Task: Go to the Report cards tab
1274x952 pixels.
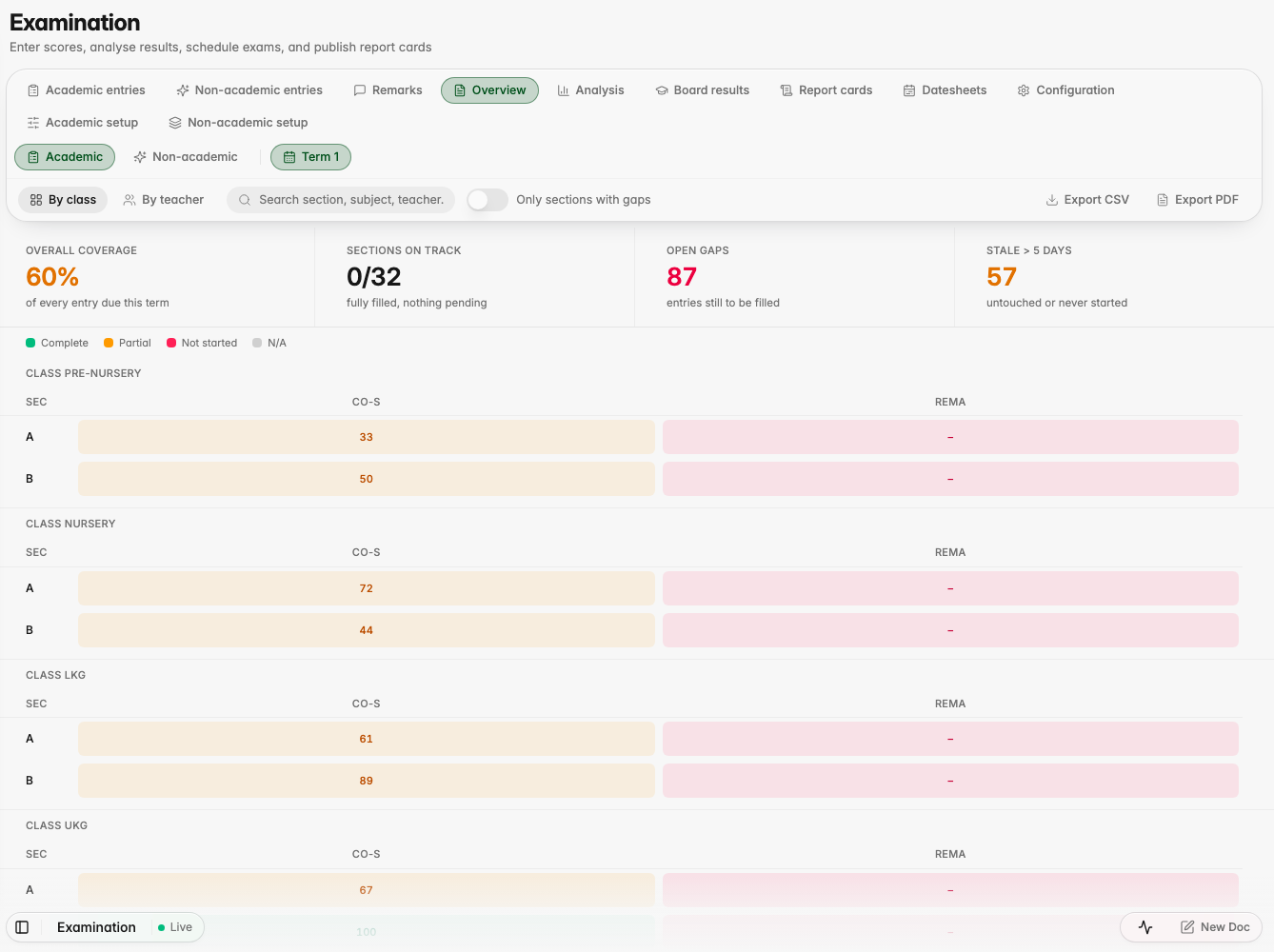Action: [x=826, y=90]
